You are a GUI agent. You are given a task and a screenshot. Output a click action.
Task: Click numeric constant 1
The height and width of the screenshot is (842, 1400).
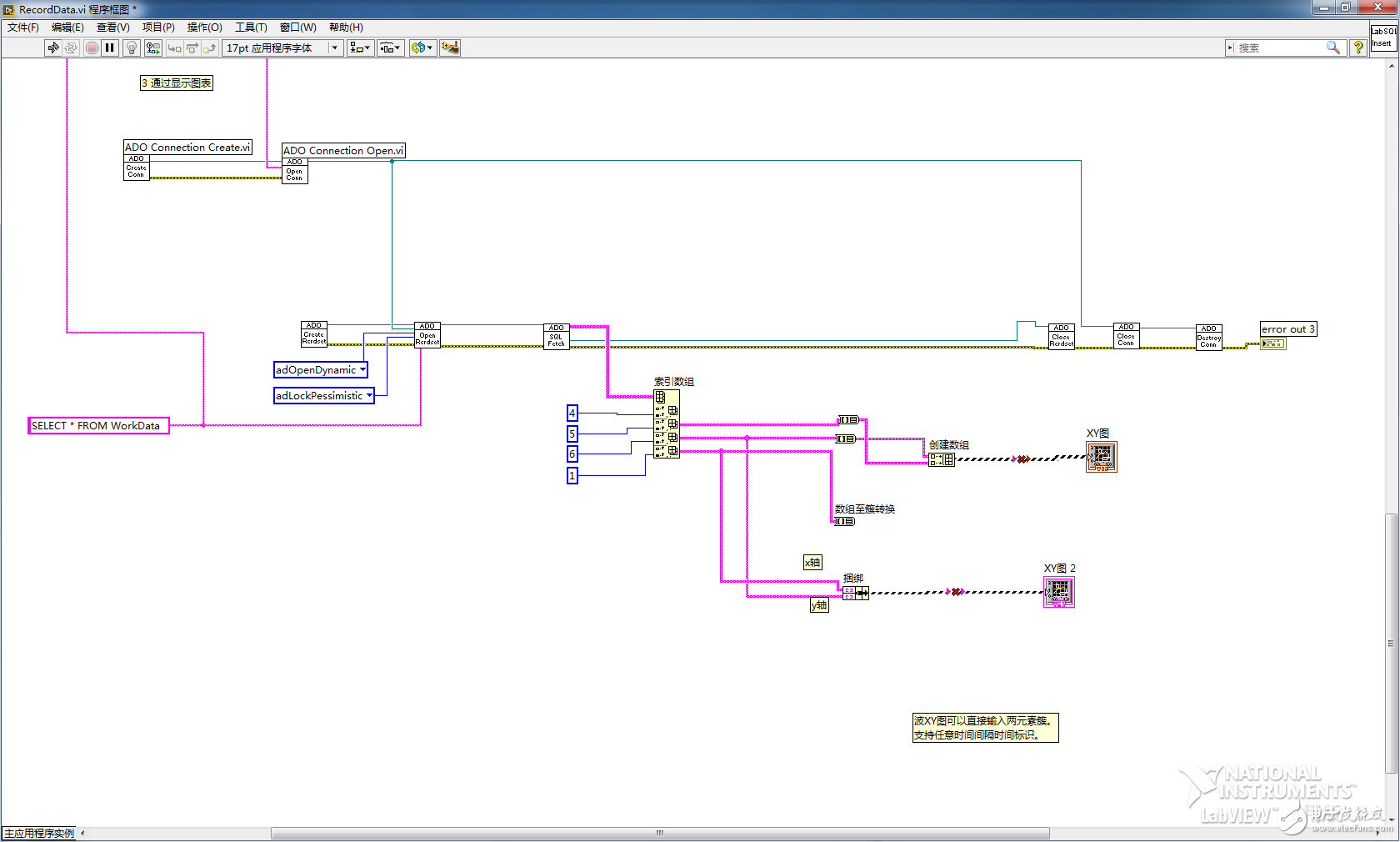(572, 475)
